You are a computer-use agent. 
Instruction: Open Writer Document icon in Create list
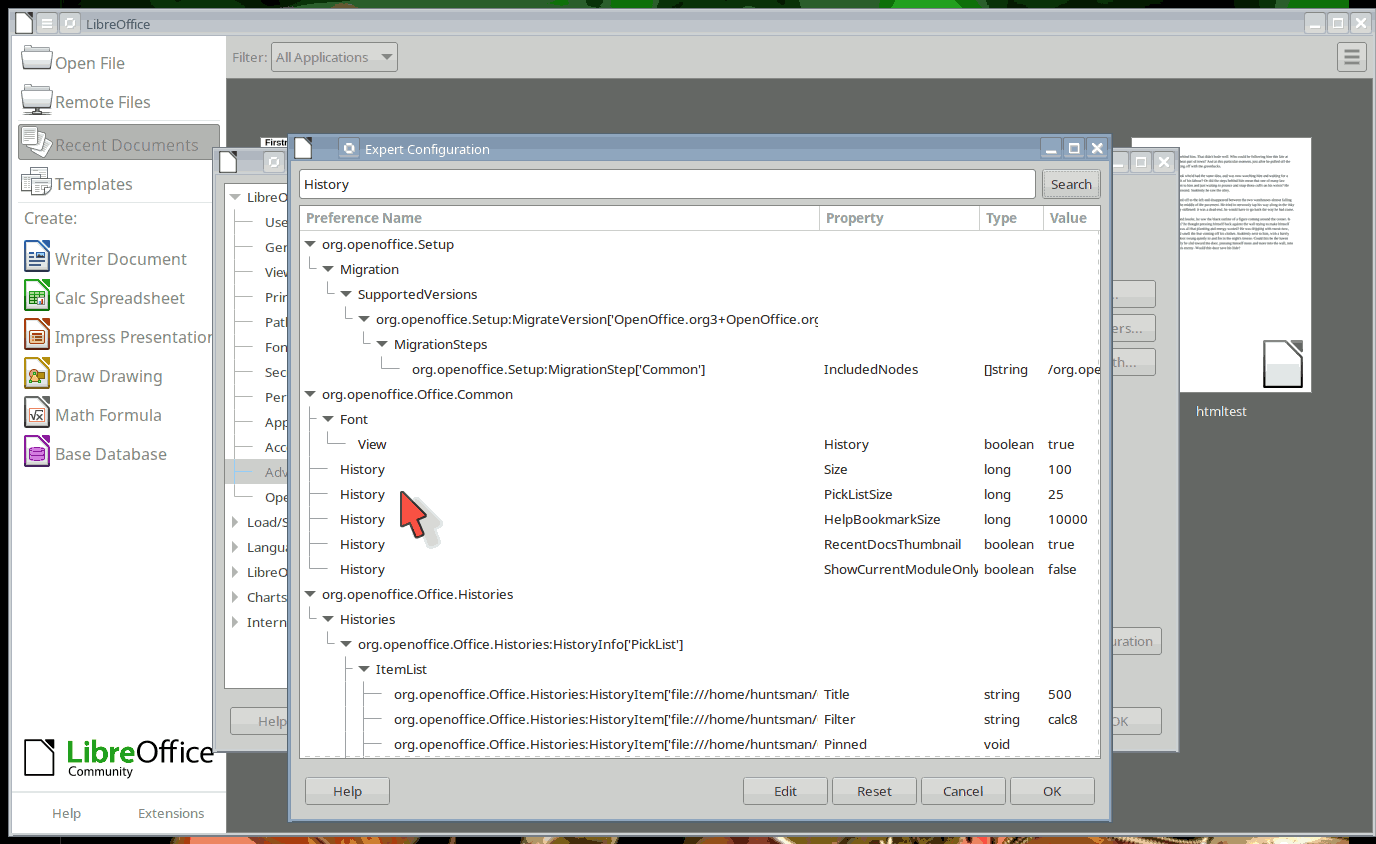[x=37, y=258]
